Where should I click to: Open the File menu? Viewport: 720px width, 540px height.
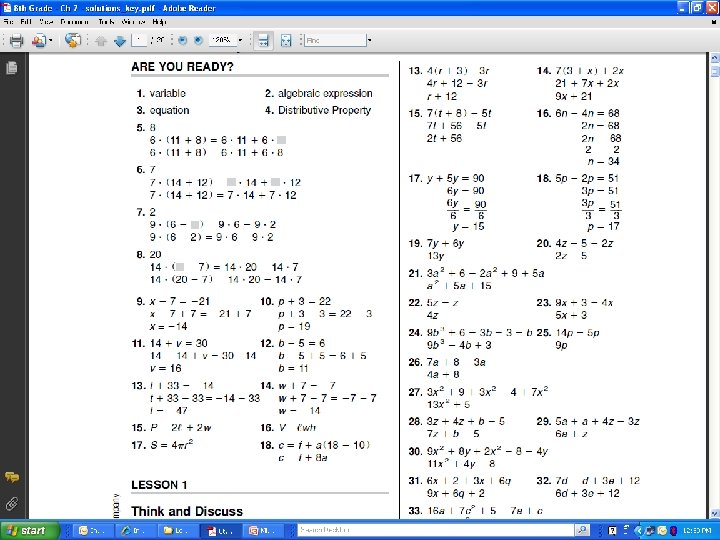(x=8, y=22)
